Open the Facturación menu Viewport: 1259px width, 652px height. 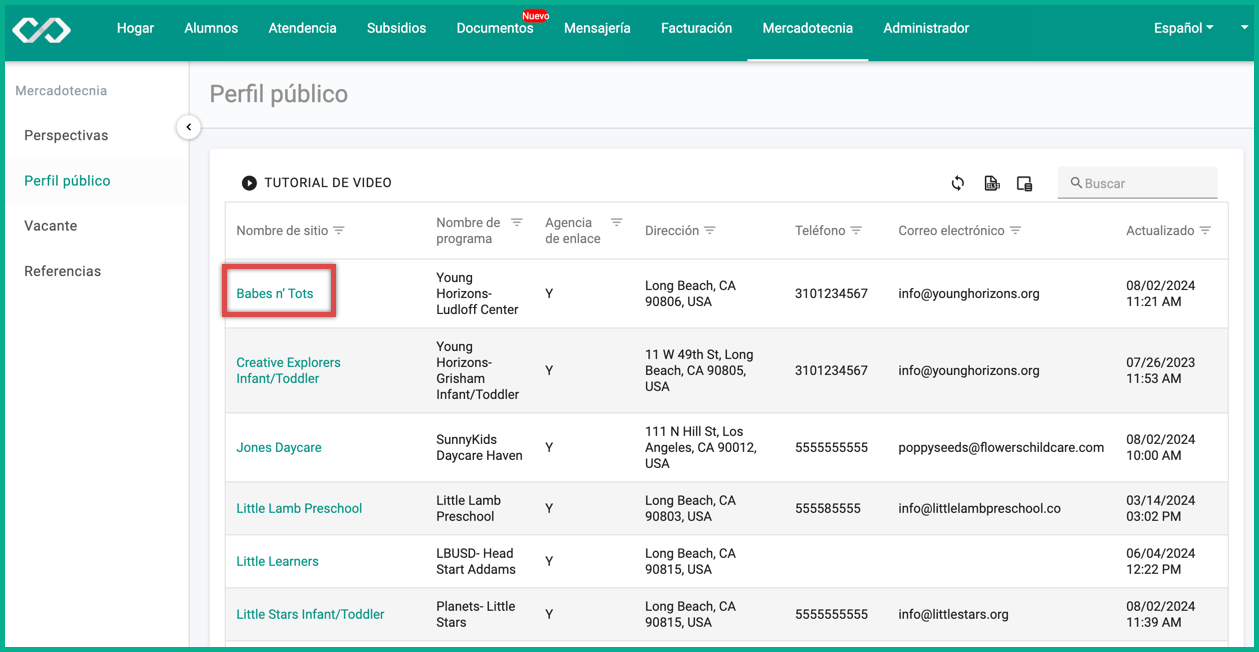click(696, 28)
